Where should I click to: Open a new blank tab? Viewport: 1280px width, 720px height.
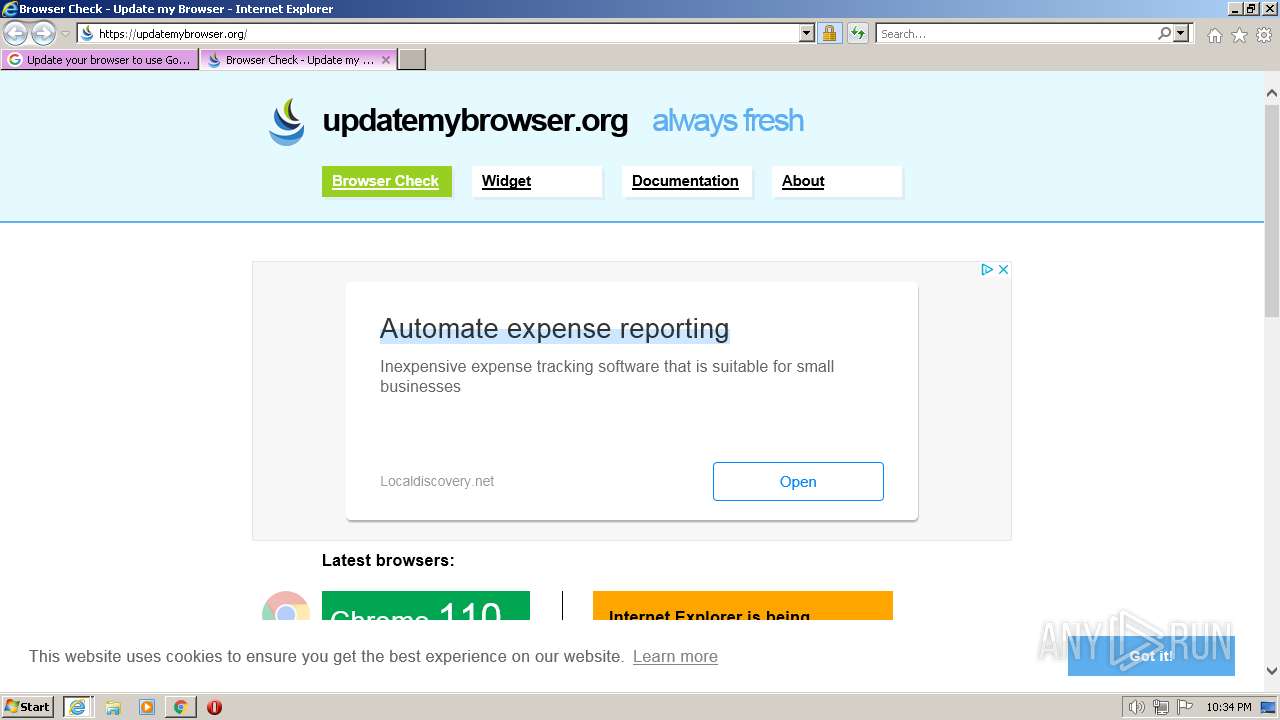pos(412,60)
